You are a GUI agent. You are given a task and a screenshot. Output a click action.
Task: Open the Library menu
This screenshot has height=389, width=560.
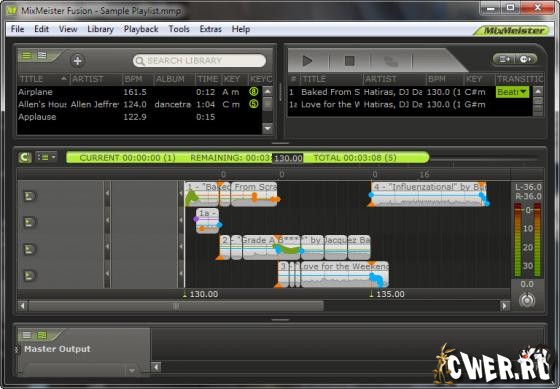(100, 29)
